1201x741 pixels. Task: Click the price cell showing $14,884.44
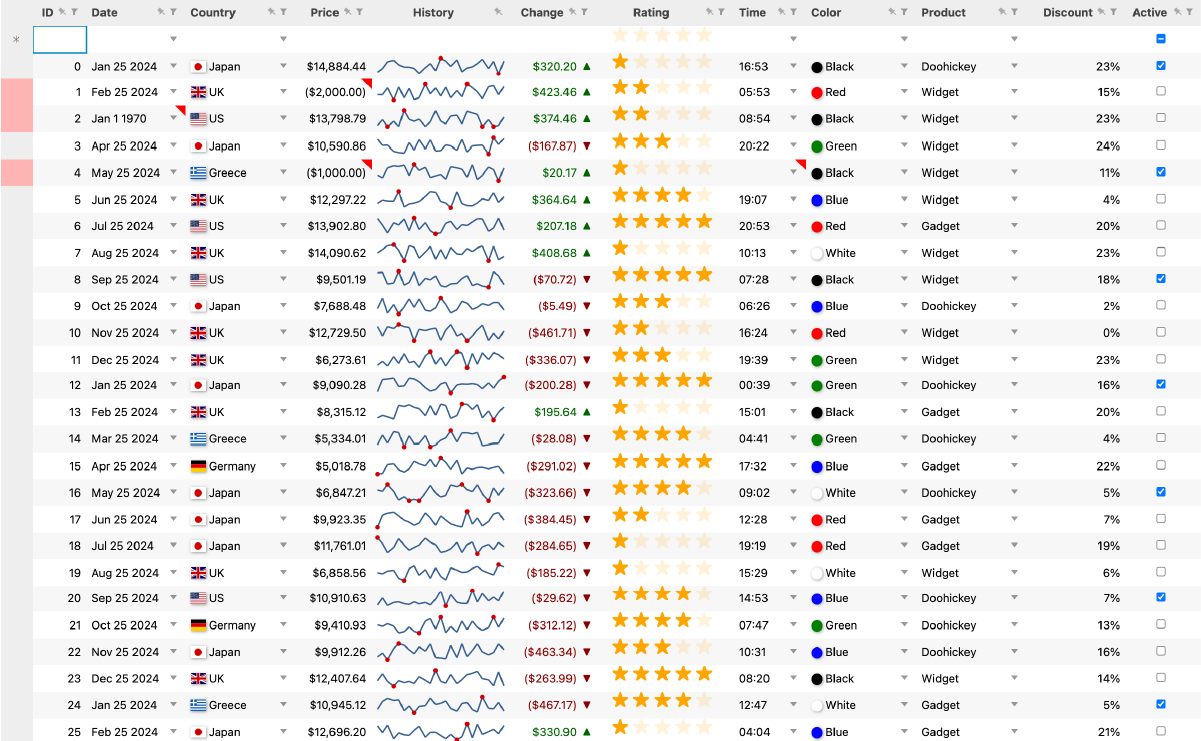point(336,67)
